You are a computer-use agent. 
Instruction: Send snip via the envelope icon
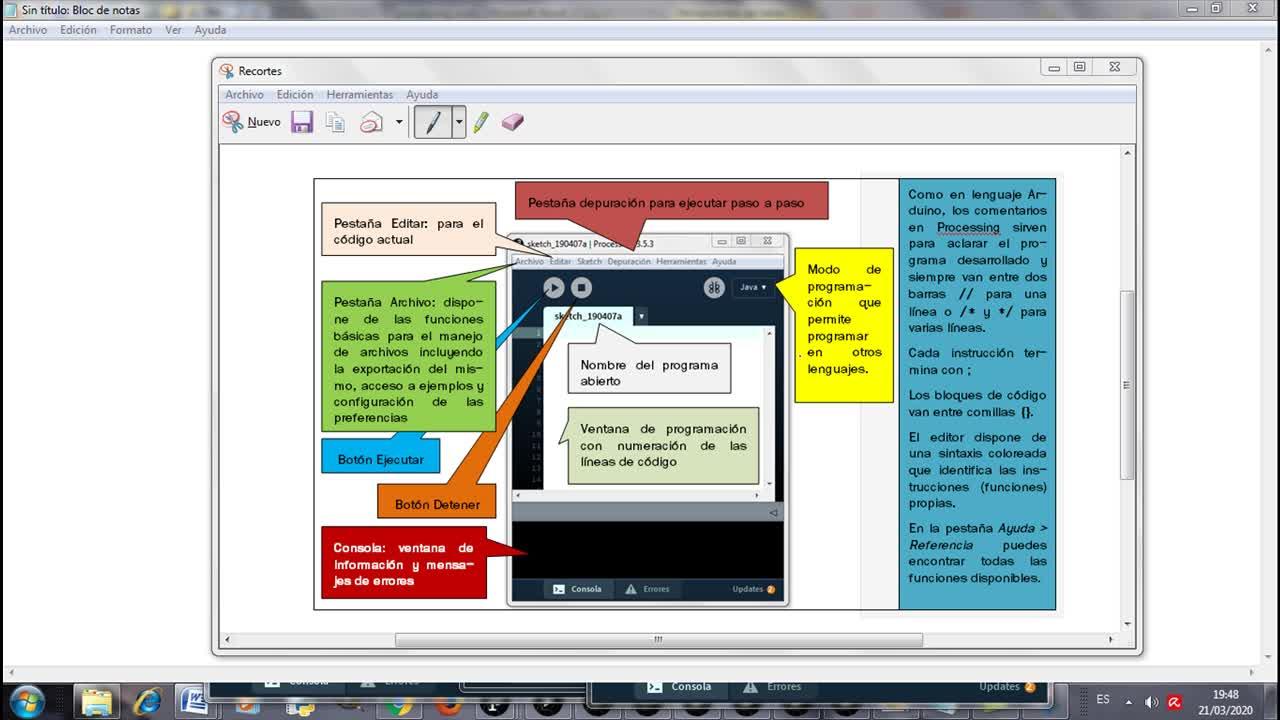coord(372,122)
